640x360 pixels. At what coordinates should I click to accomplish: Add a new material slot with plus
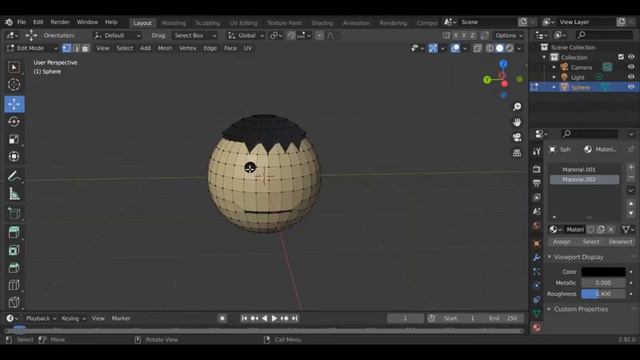[x=631, y=167]
